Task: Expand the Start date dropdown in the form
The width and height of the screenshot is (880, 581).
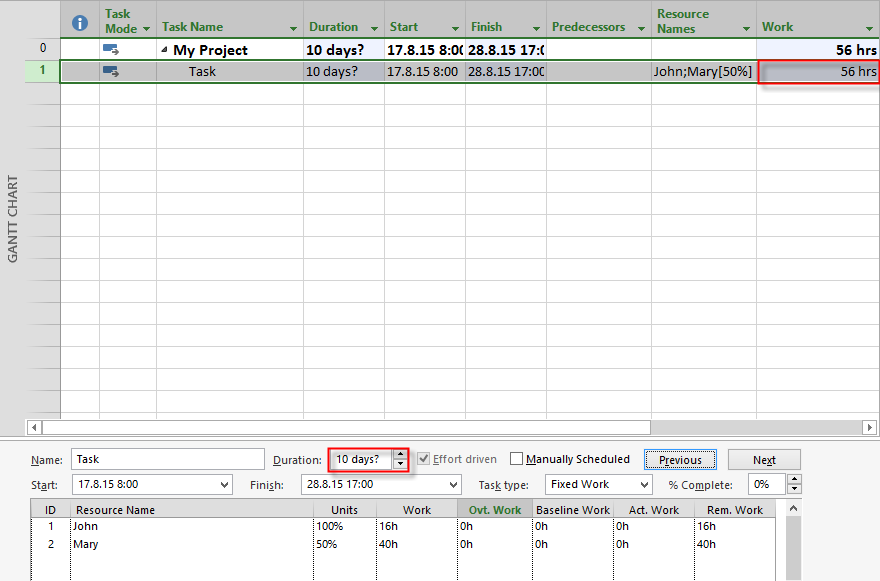Action: tap(224, 485)
